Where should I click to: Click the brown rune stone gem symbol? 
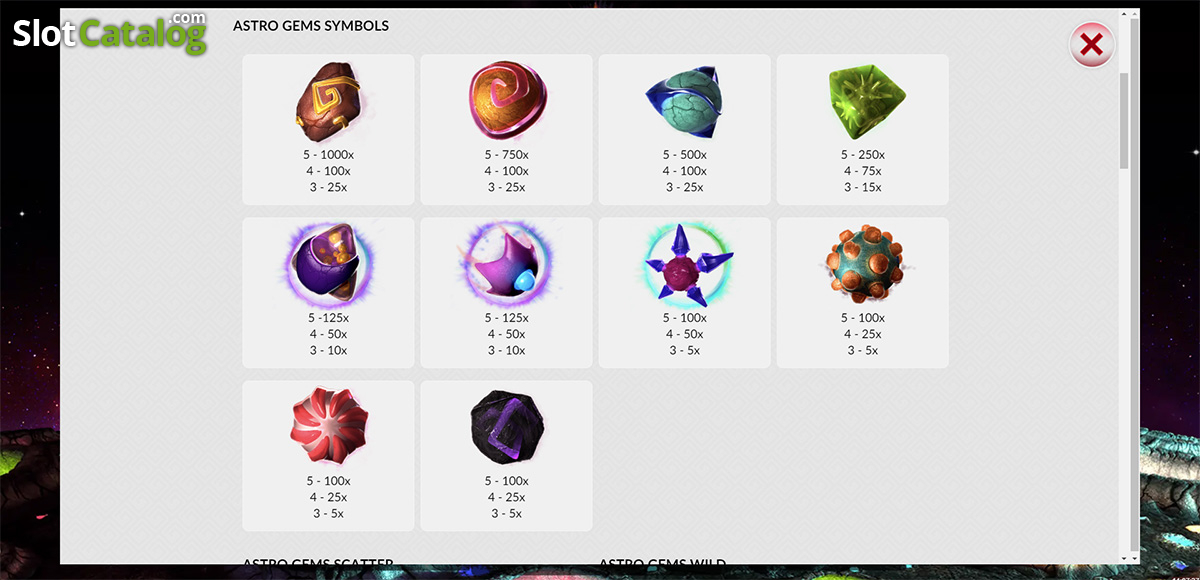[x=326, y=102]
